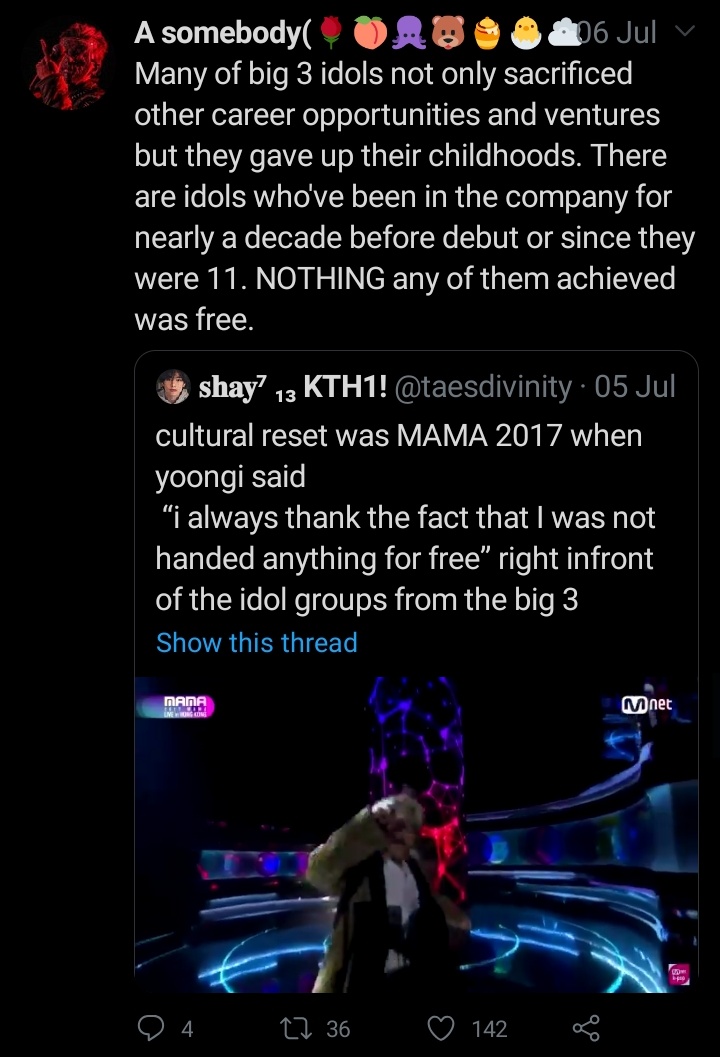
Task: Expand the tweet options chevron
Action: pos(684,31)
